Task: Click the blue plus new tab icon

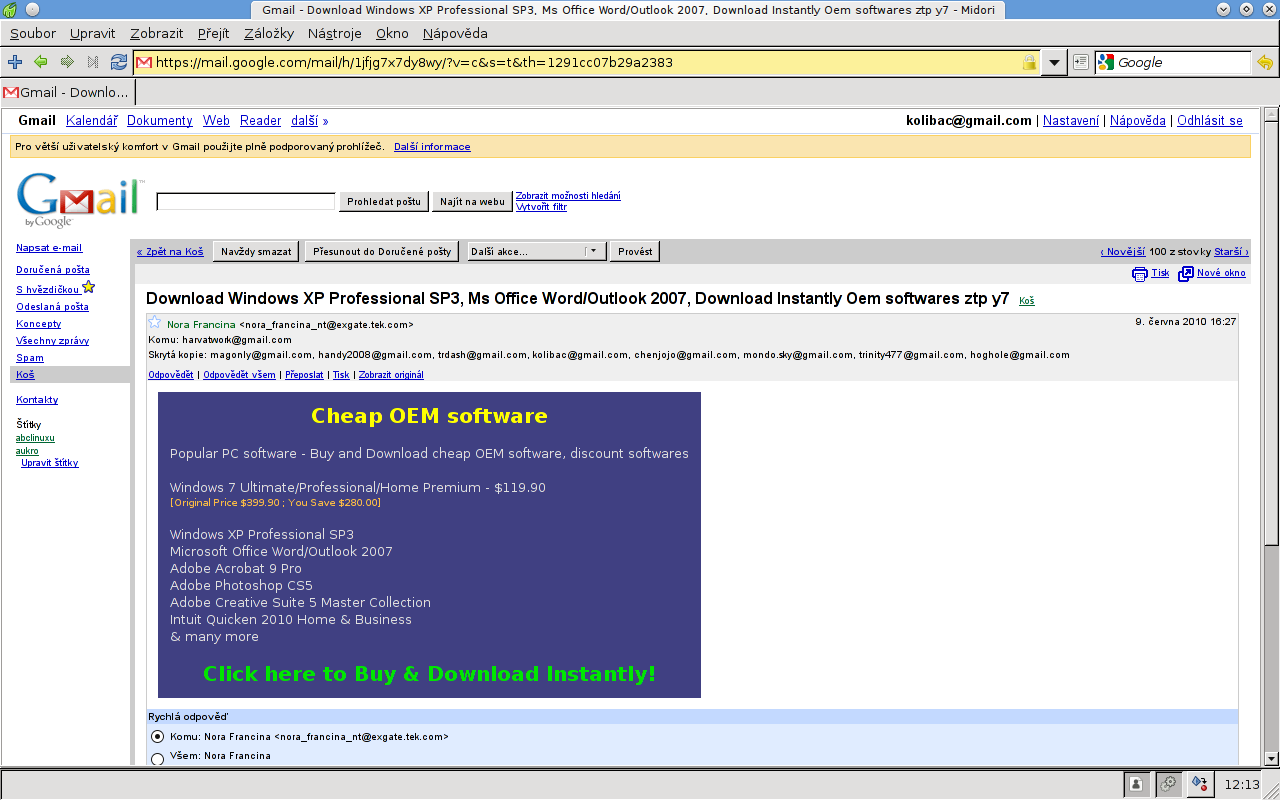Action: (x=15, y=62)
